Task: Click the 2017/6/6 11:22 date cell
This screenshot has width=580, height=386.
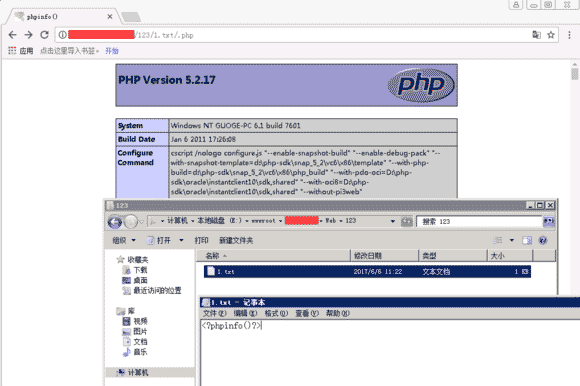Action: (378, 271)
